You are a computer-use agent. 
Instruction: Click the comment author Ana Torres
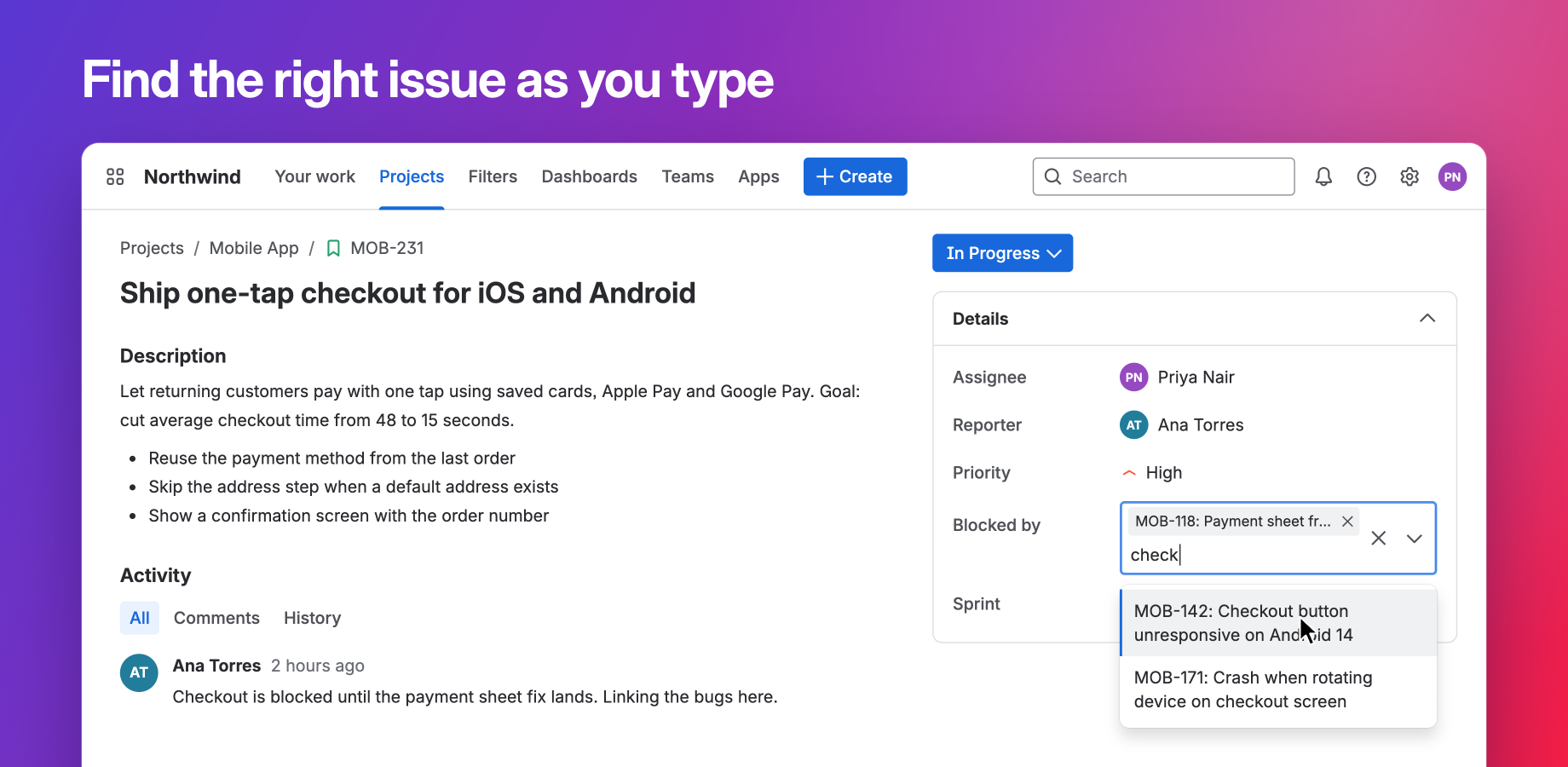[x=216, y=666]
